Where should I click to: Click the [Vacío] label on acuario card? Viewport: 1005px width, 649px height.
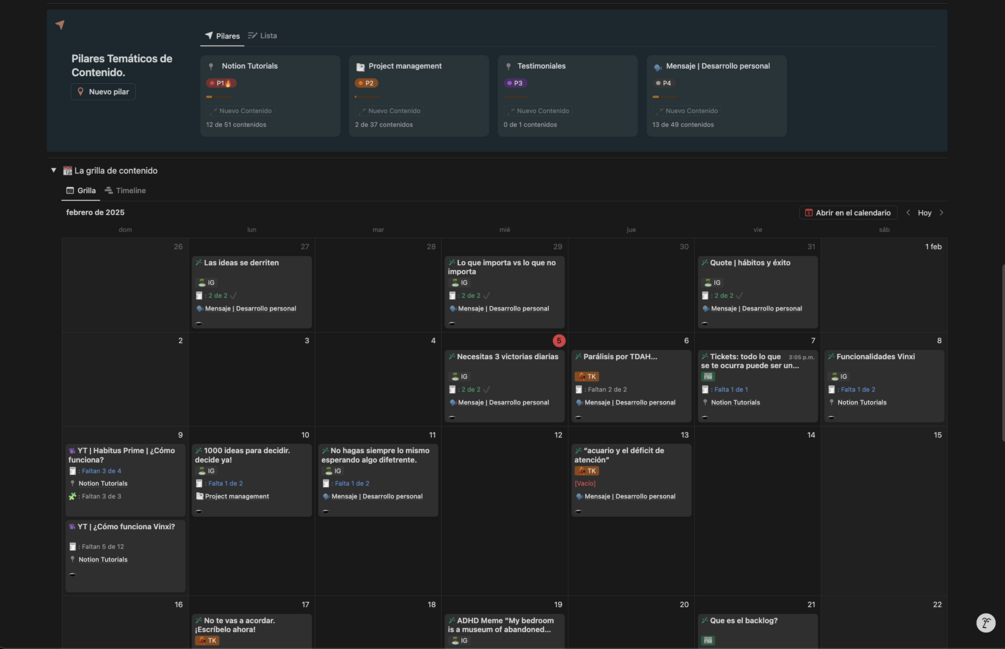[585, 484]
